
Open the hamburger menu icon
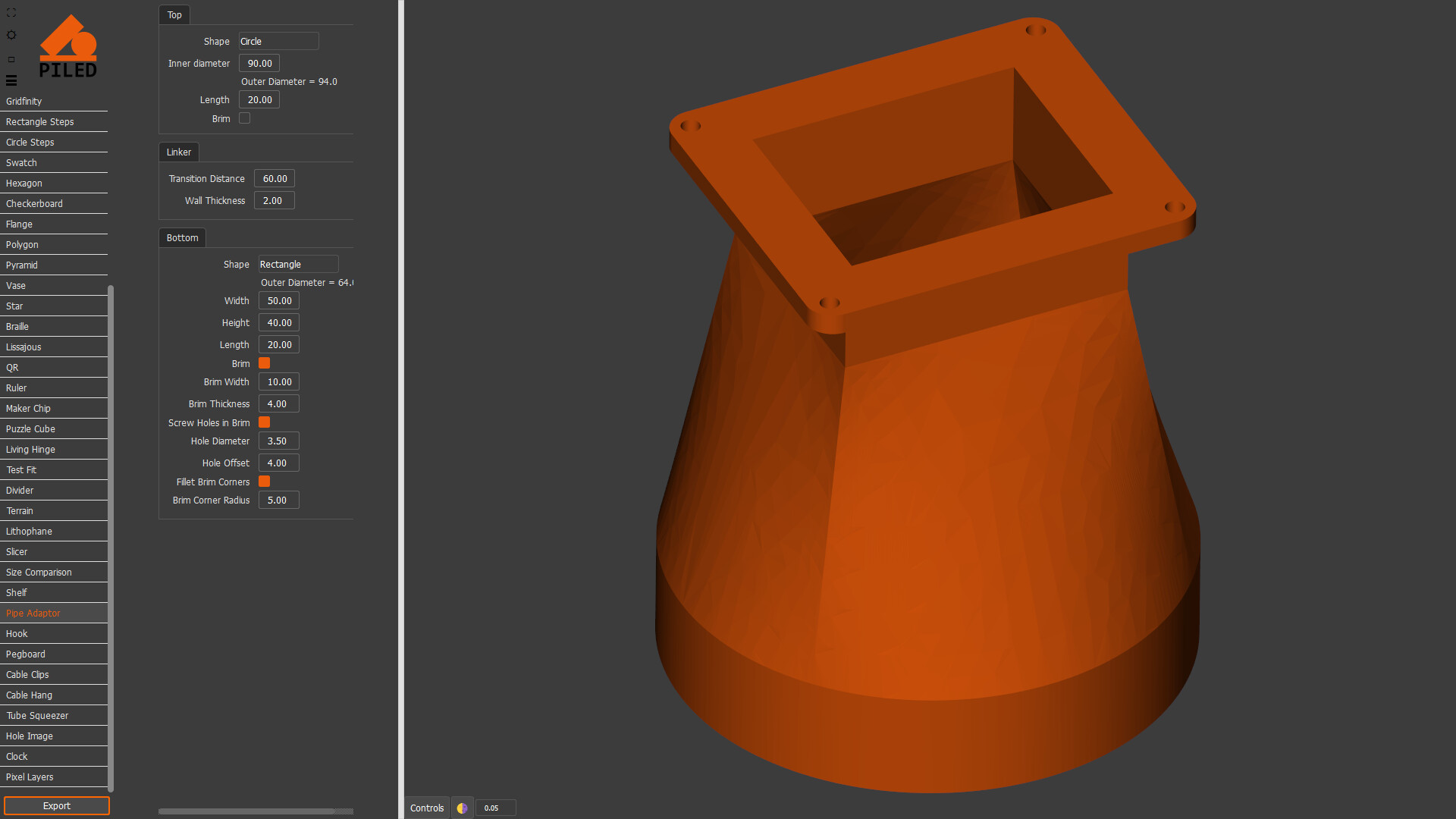point(11,80)
